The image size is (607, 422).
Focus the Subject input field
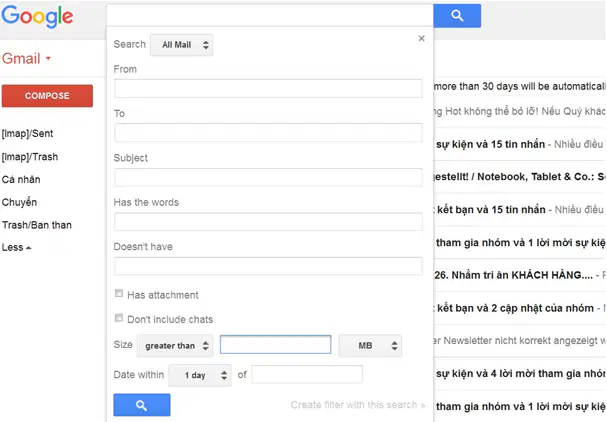click(x=268, y=177)
